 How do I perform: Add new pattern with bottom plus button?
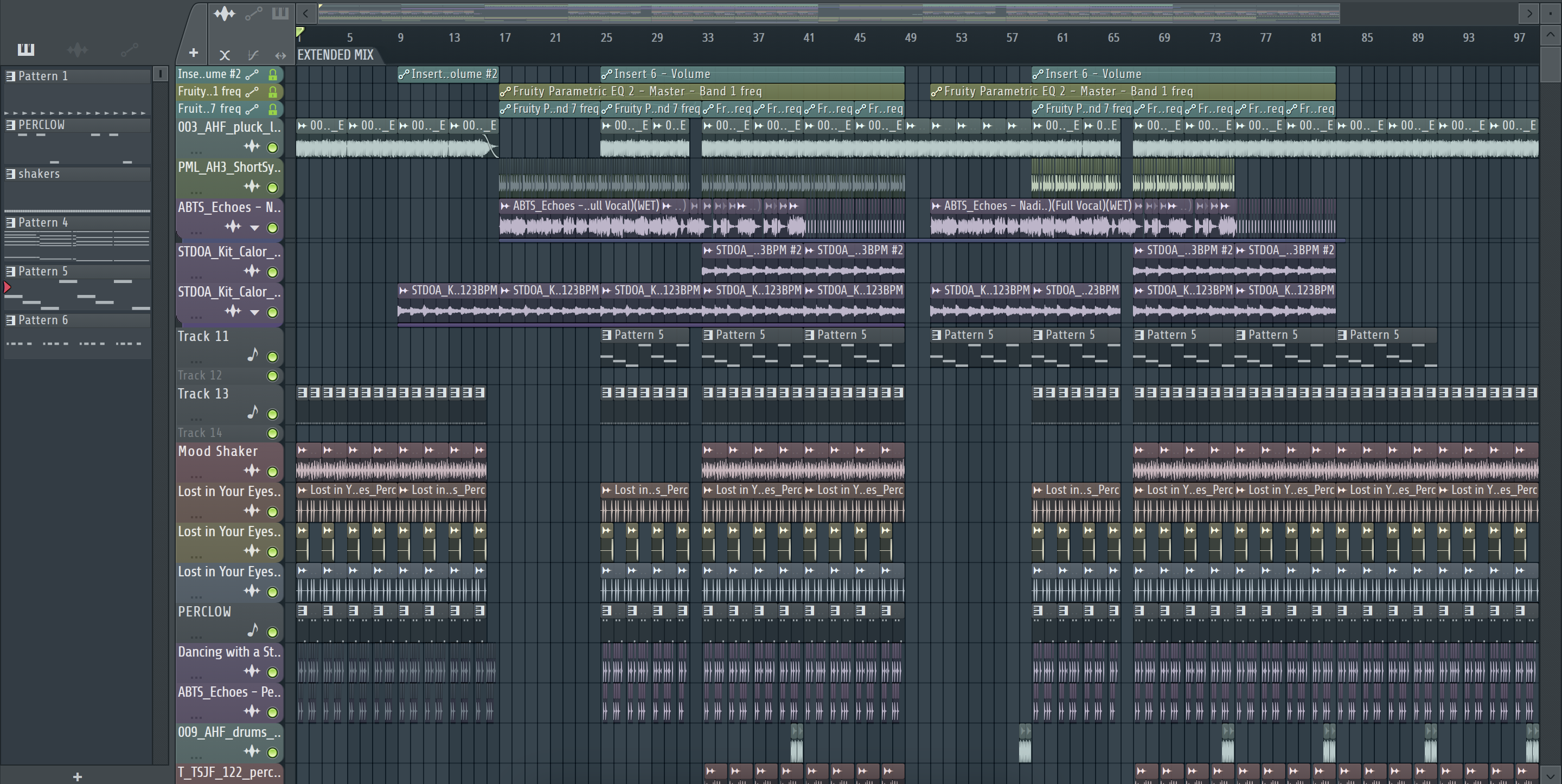77,776
